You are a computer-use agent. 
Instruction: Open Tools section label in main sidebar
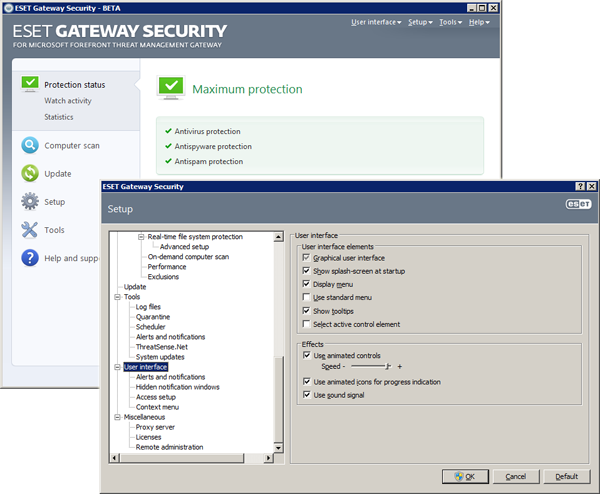[54, 230]
